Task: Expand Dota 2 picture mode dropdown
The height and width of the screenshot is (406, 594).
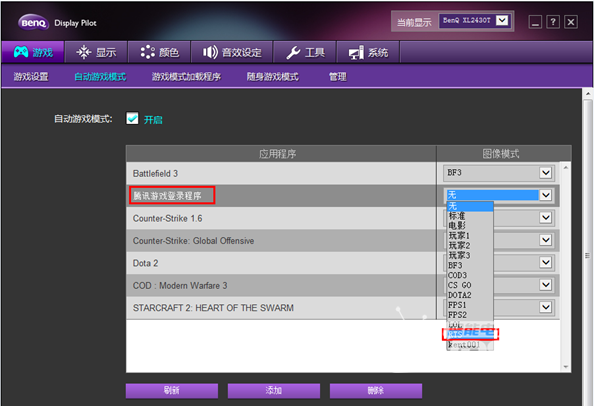Action: [546, 262]
